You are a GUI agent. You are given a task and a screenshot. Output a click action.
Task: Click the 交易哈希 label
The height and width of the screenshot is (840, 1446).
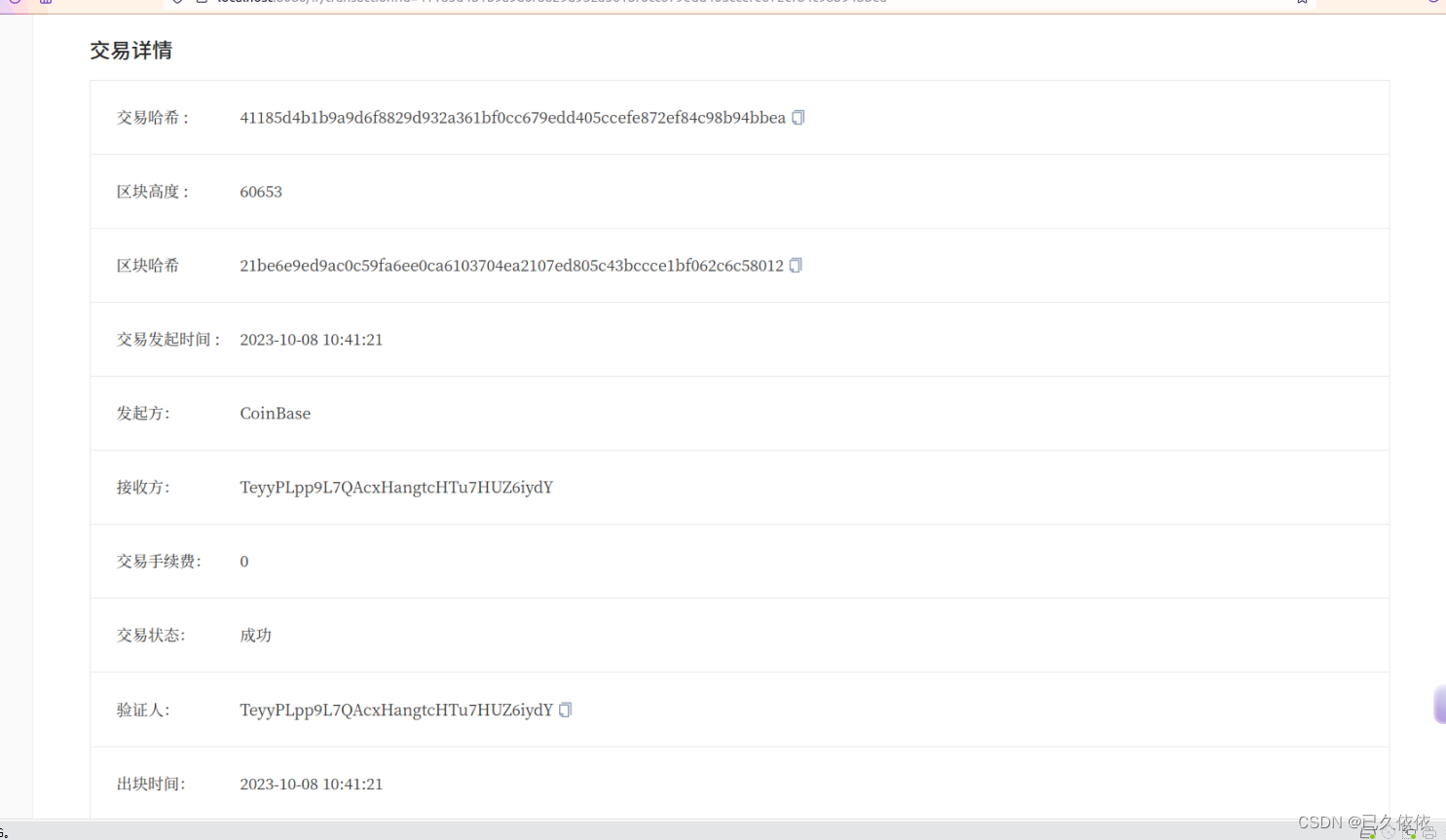[x=153, y=118]
